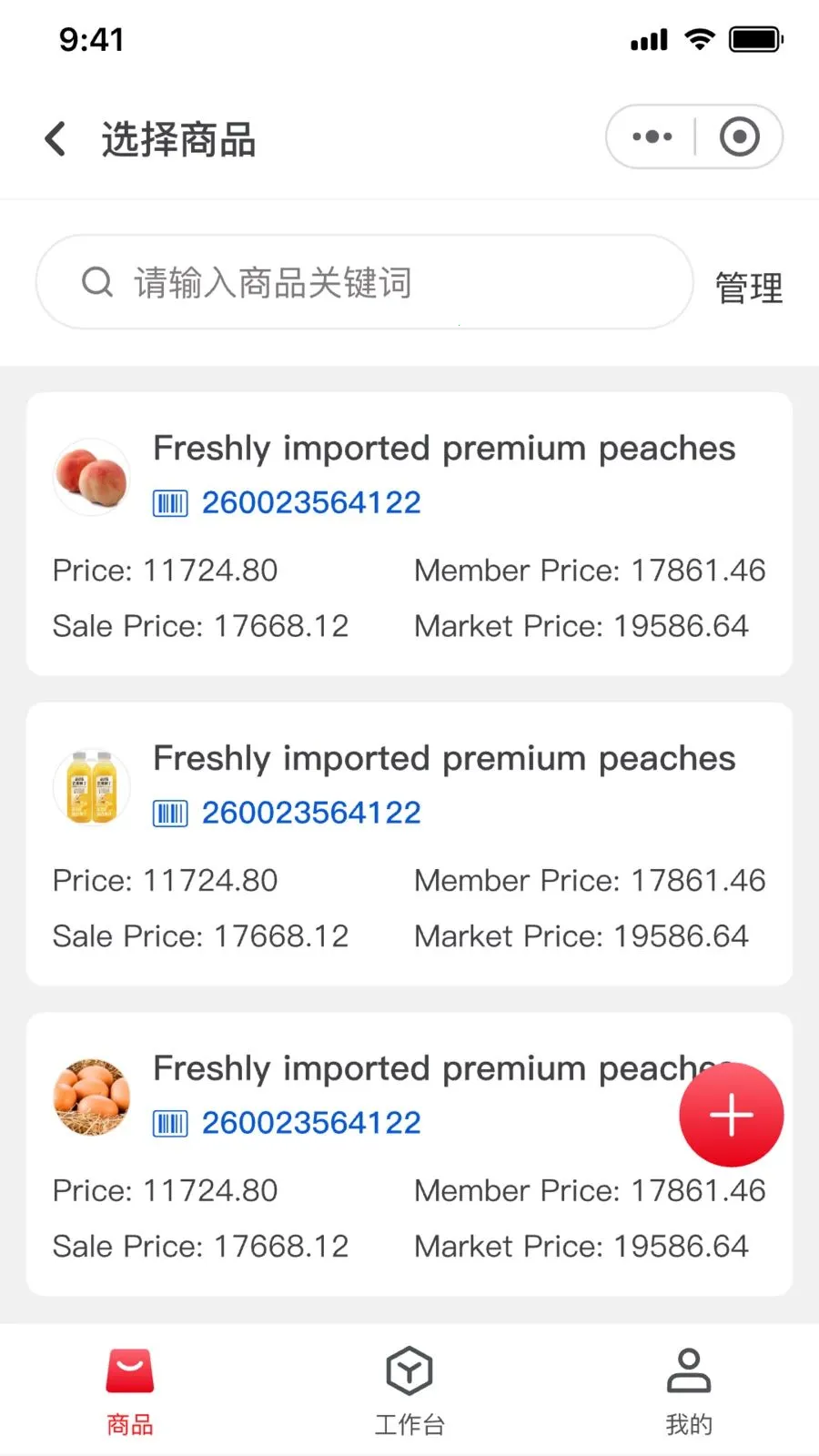Tap the back arrow icon
The image size is (819, 1456).
(56, 139)
